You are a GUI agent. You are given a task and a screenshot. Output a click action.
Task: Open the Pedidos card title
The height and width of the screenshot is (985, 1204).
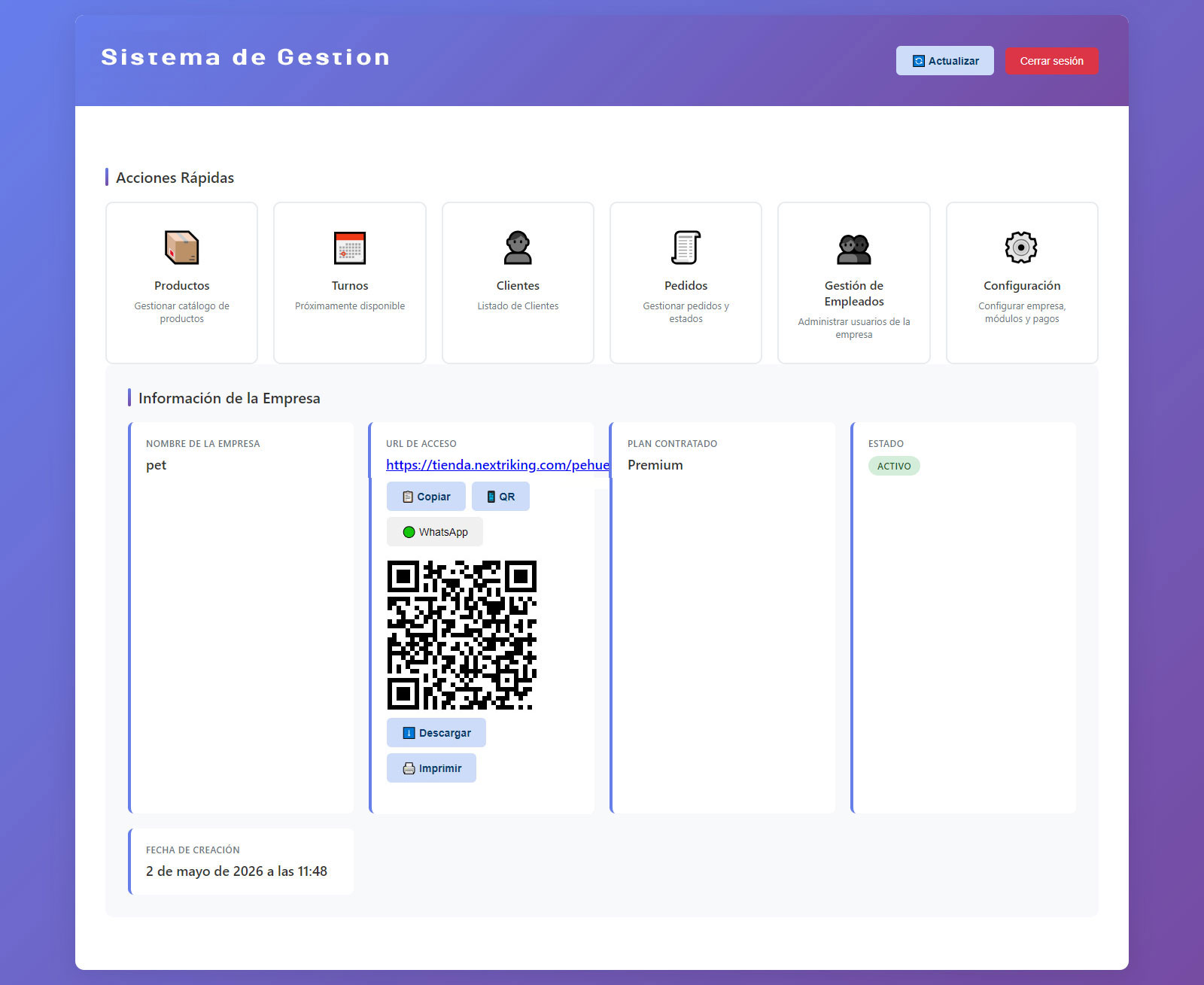click(686, 286)
